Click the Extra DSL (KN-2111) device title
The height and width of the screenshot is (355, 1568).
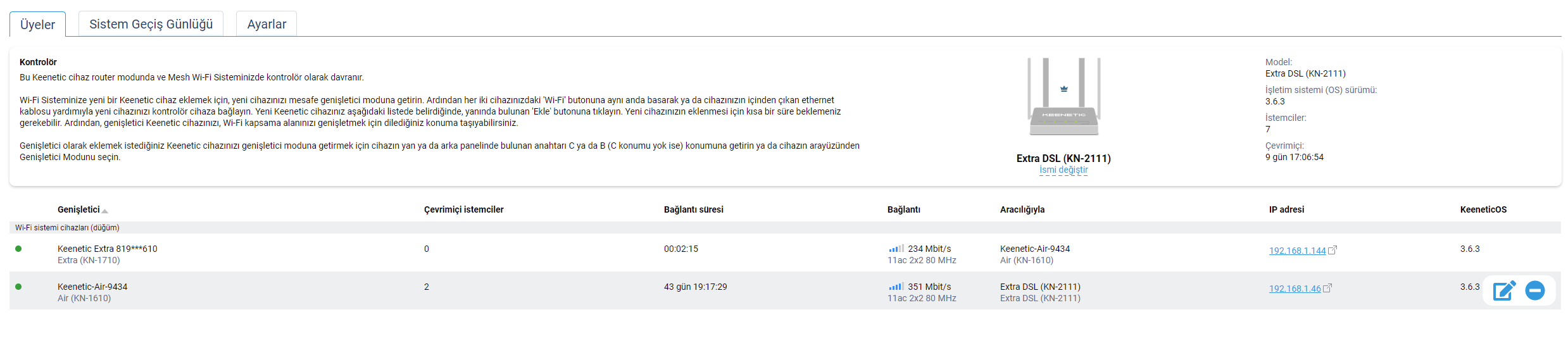[1063, 158]
